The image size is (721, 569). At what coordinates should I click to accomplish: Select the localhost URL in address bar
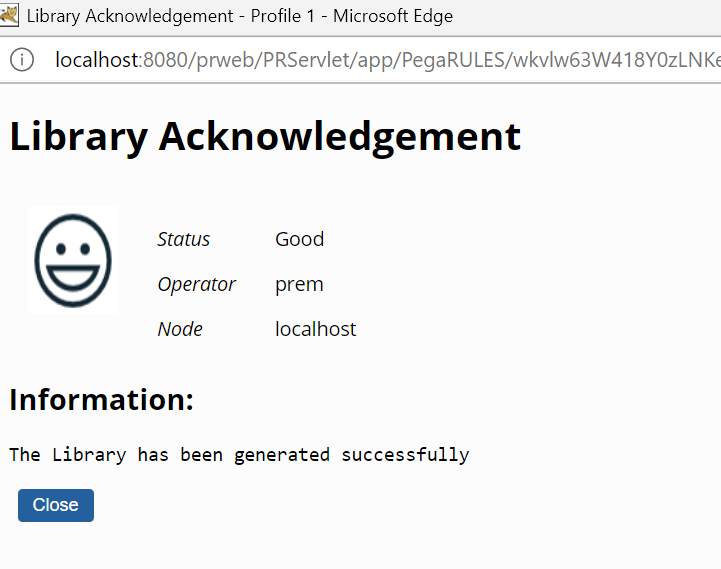click(388, 60)
